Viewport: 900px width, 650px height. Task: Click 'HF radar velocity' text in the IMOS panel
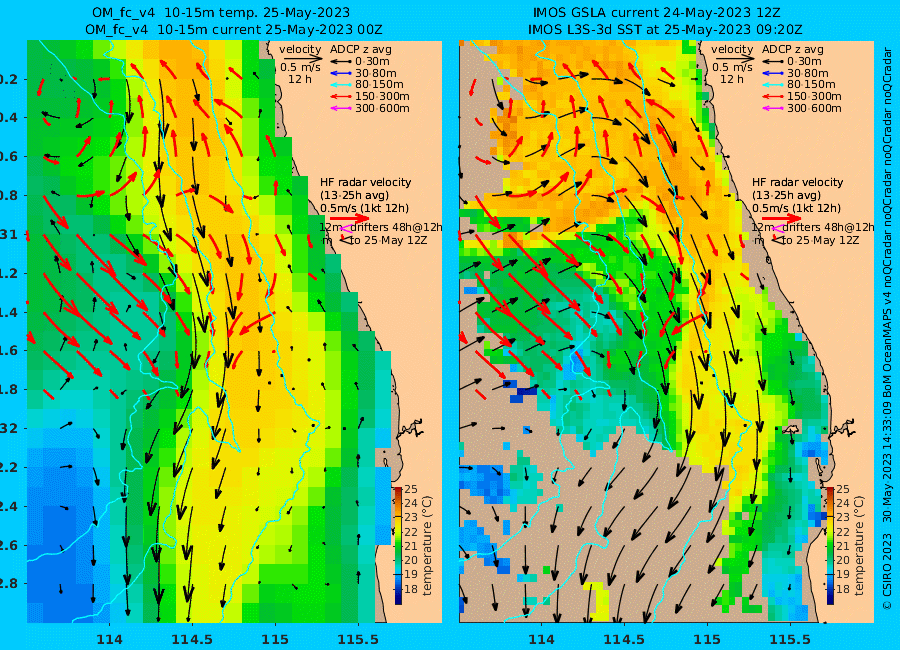[798, 182]
